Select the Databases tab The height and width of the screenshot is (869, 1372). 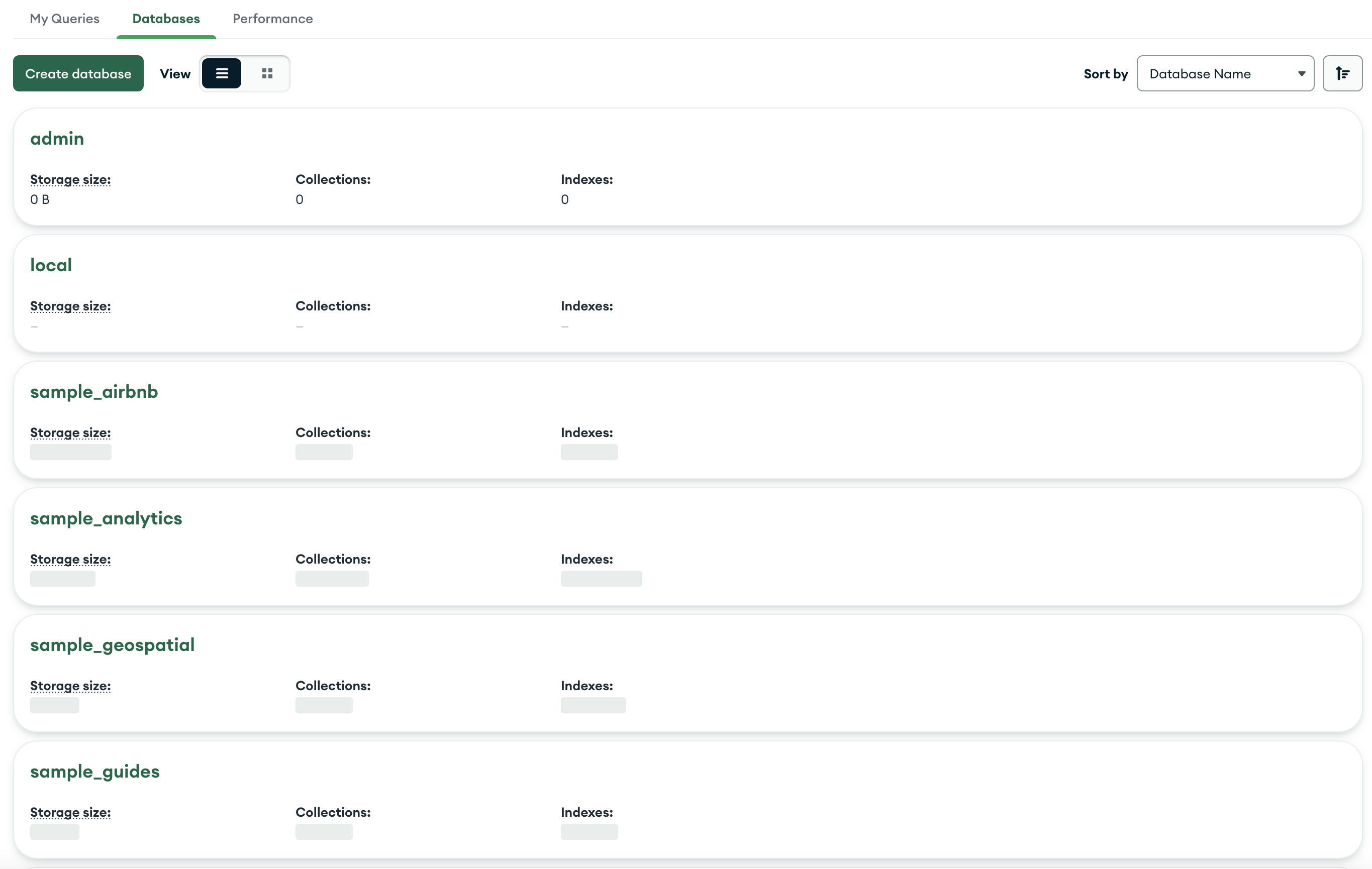tap(166, 19)
